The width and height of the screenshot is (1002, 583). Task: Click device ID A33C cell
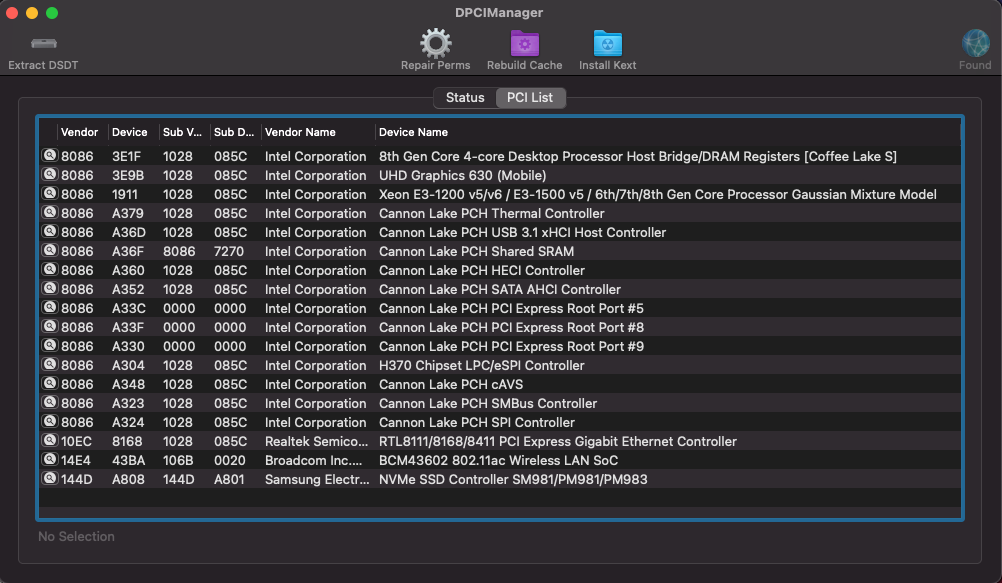click(128, 309)
